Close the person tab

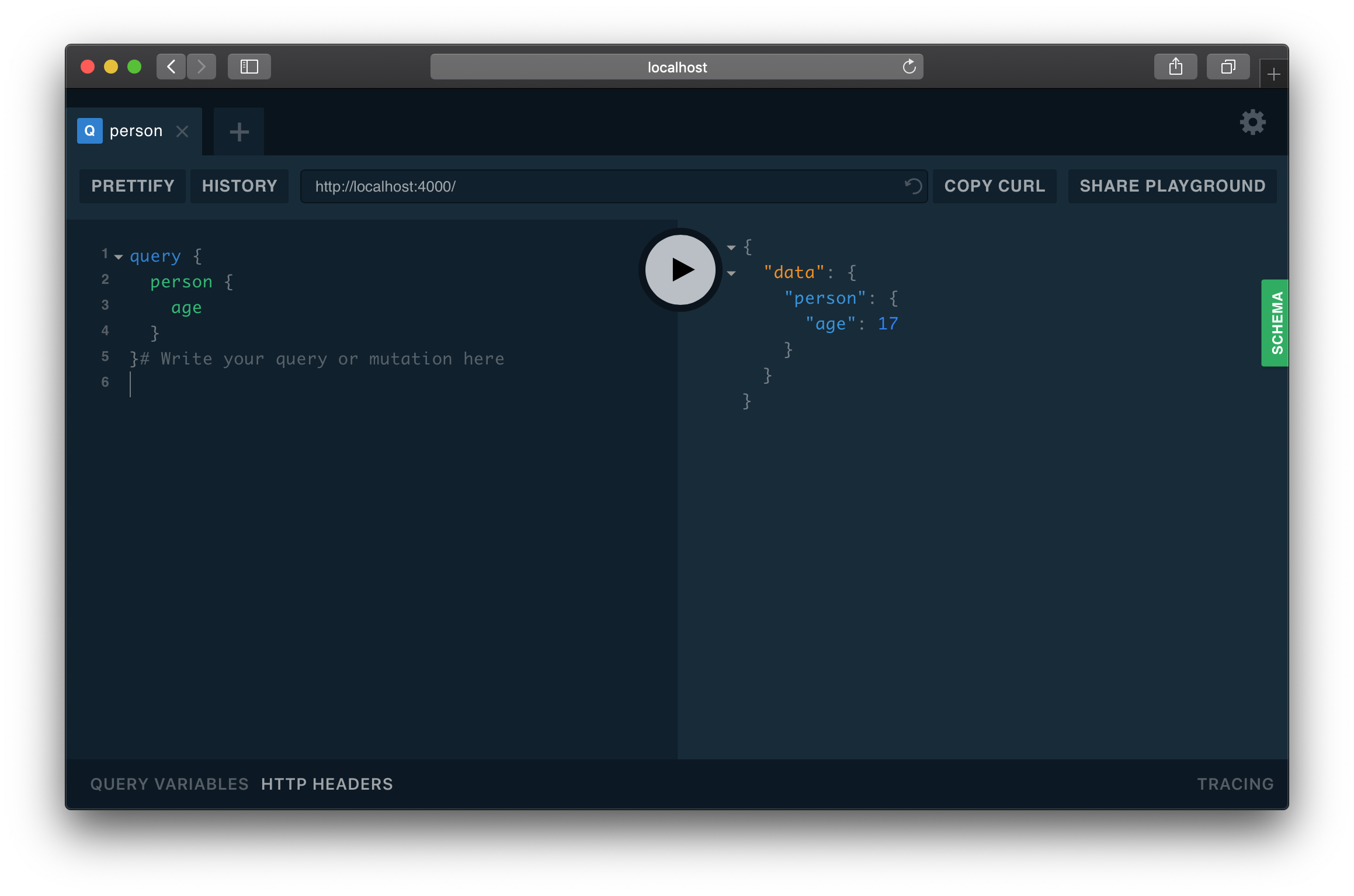[x=182, y=131]
